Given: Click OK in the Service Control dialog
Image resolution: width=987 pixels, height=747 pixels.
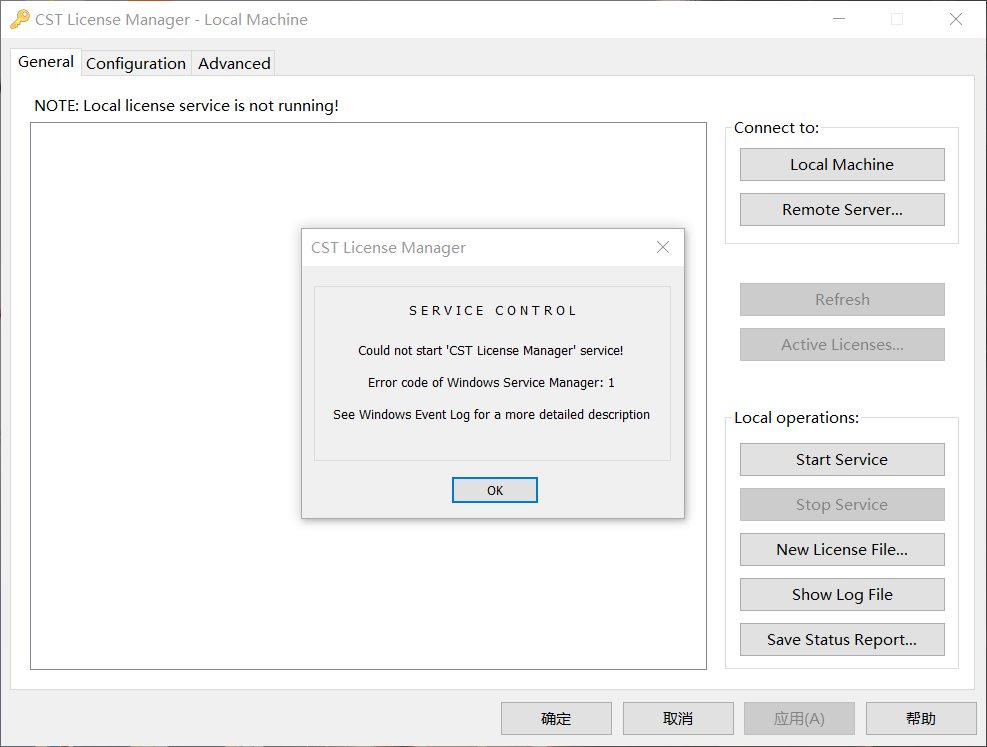Looking at the screenshot, I should click(495, 490).
